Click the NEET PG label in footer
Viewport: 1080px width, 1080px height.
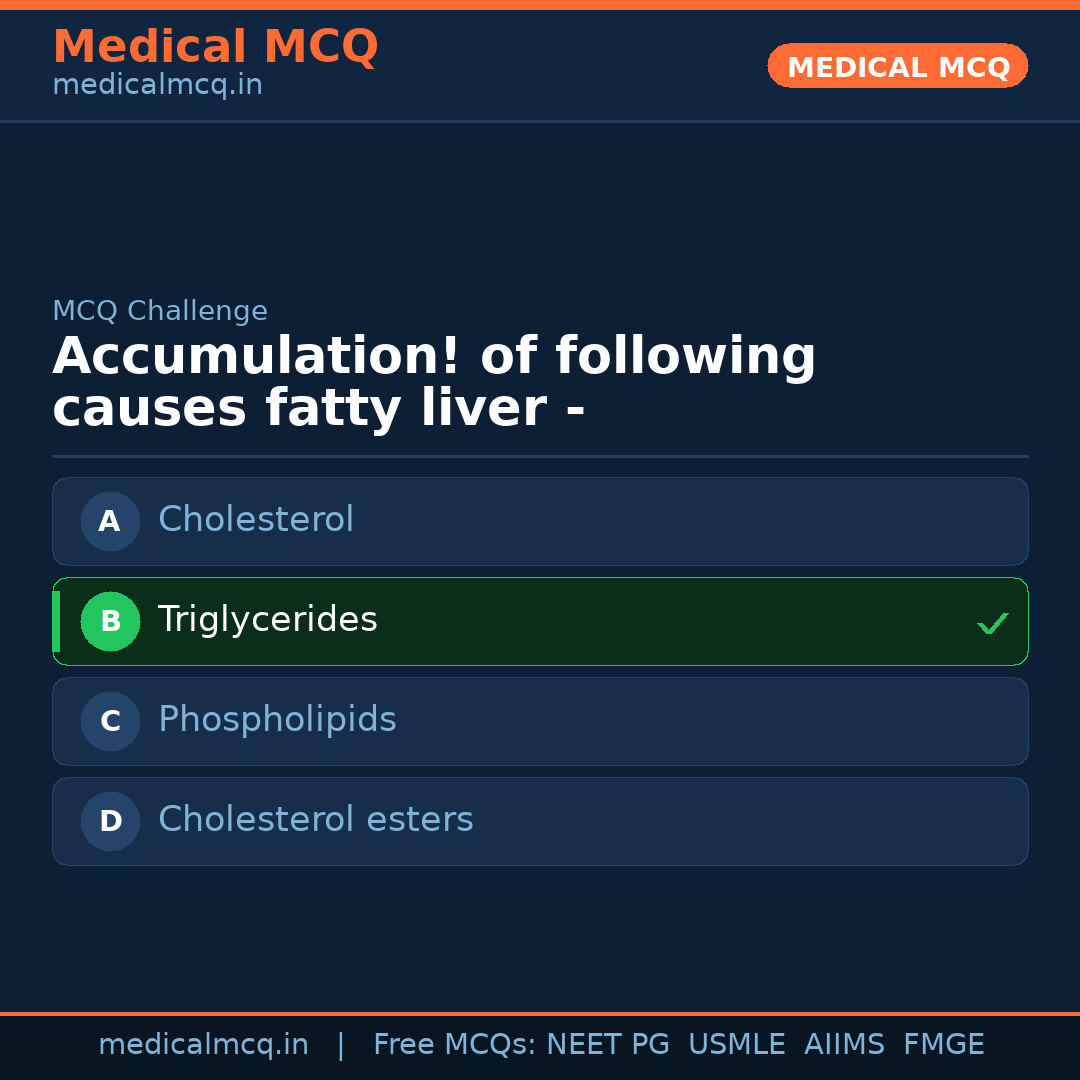pos(607,1044)
